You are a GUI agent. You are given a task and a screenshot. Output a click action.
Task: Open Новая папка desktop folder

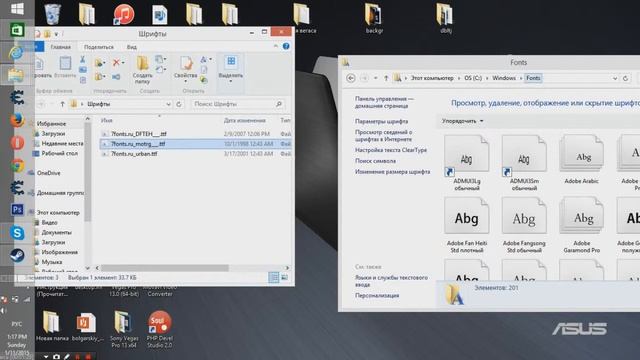coord(52,326)
